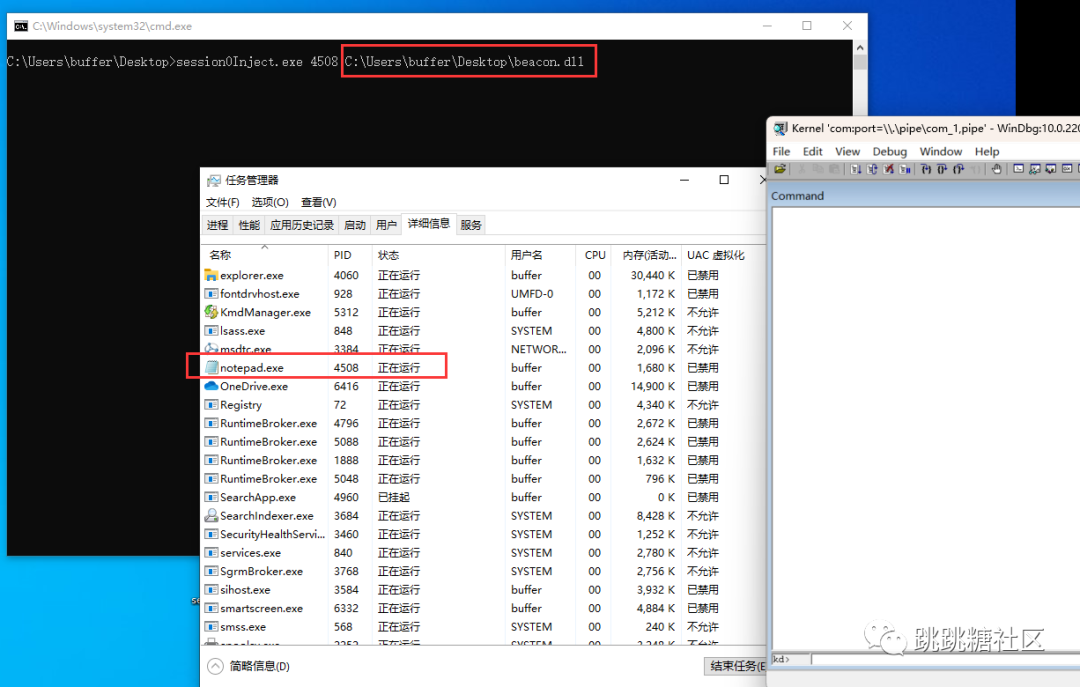Select the notepad.exe row in Task Manager
Viewport: 1080px width, 687px height.
point(300,368)
